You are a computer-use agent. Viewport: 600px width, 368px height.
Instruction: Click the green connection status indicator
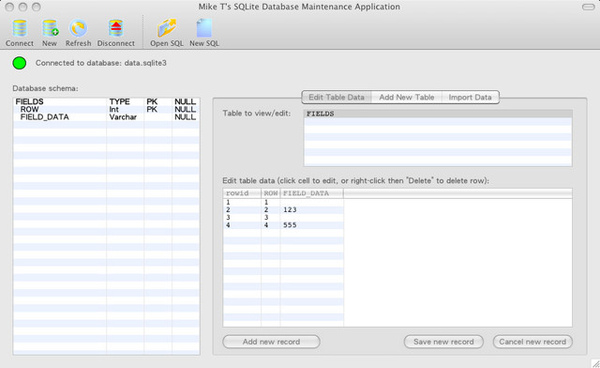coord(20,63)
